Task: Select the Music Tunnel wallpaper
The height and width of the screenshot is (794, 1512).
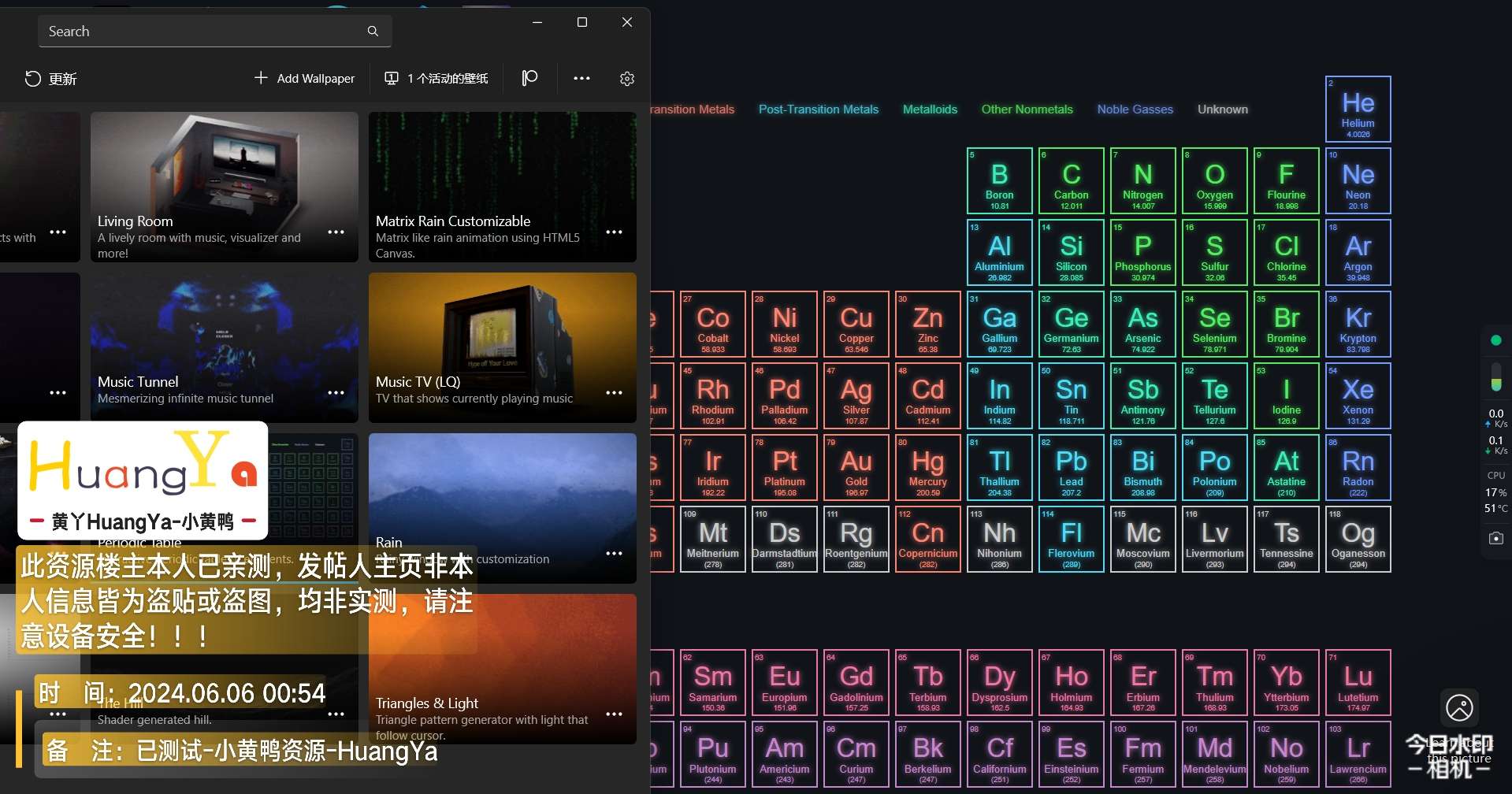Action: click(225, 347)
